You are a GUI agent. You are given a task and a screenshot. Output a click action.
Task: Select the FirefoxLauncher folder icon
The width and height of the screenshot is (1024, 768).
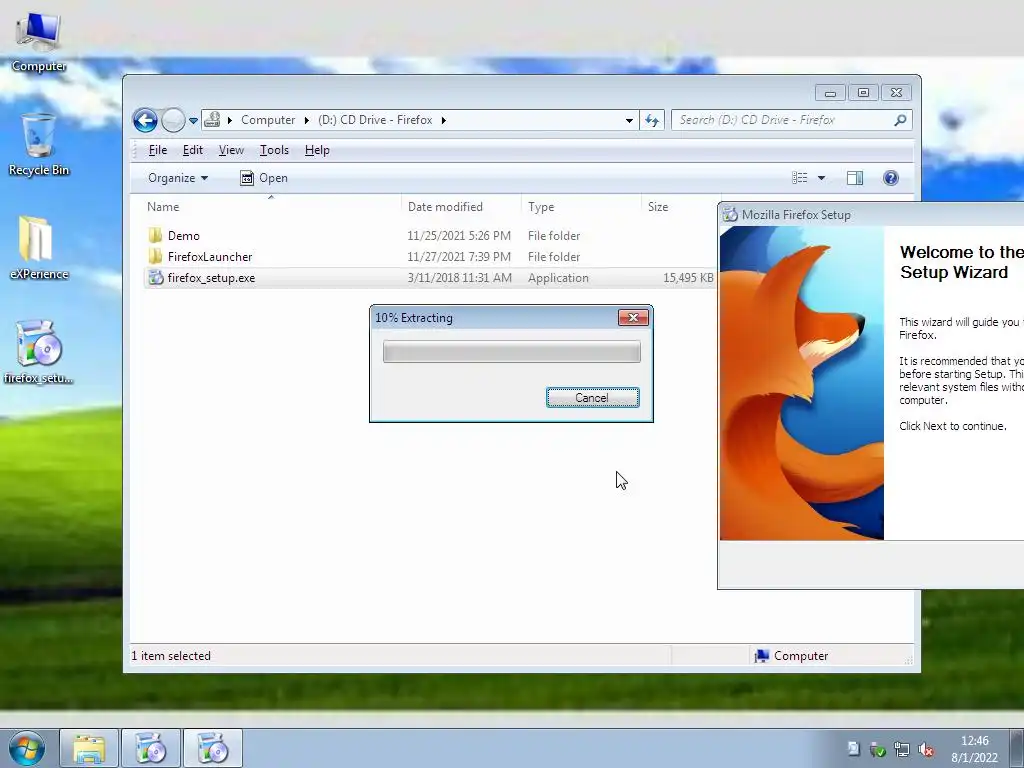(155, 257)
